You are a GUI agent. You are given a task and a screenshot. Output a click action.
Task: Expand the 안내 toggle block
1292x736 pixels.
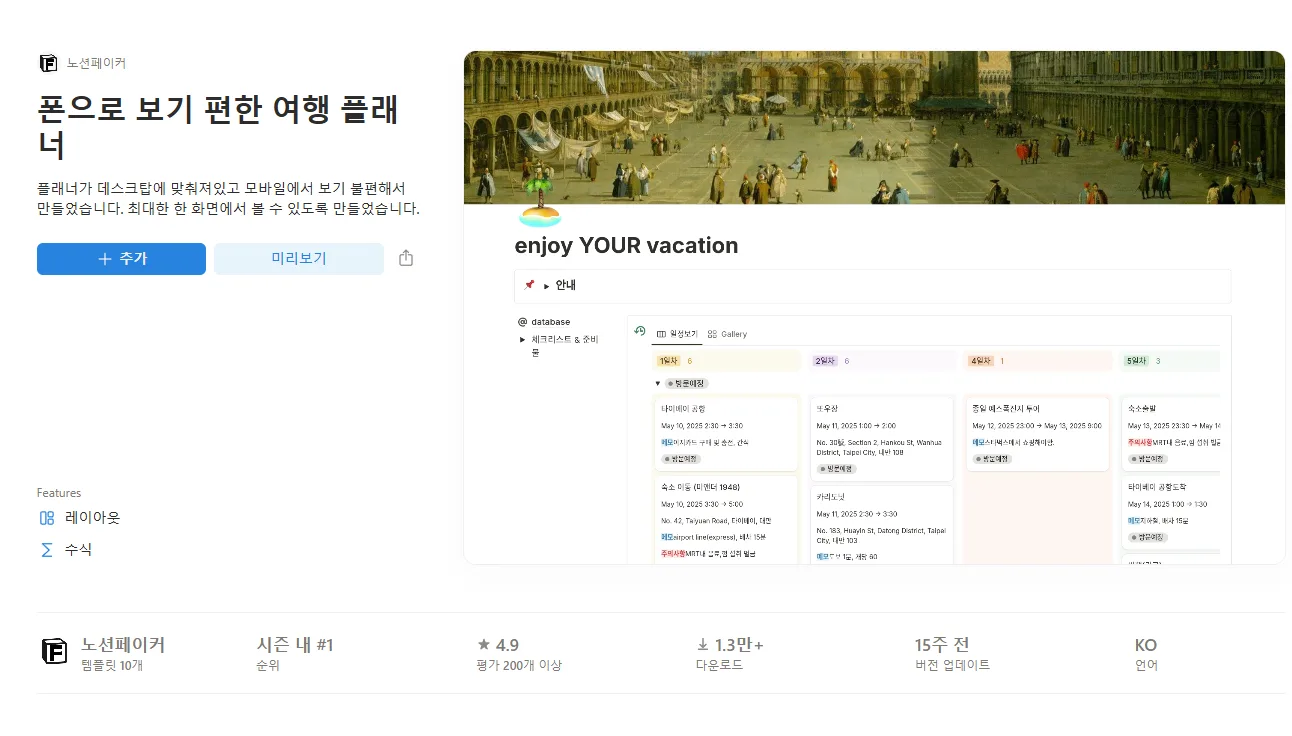coord(547,286)
